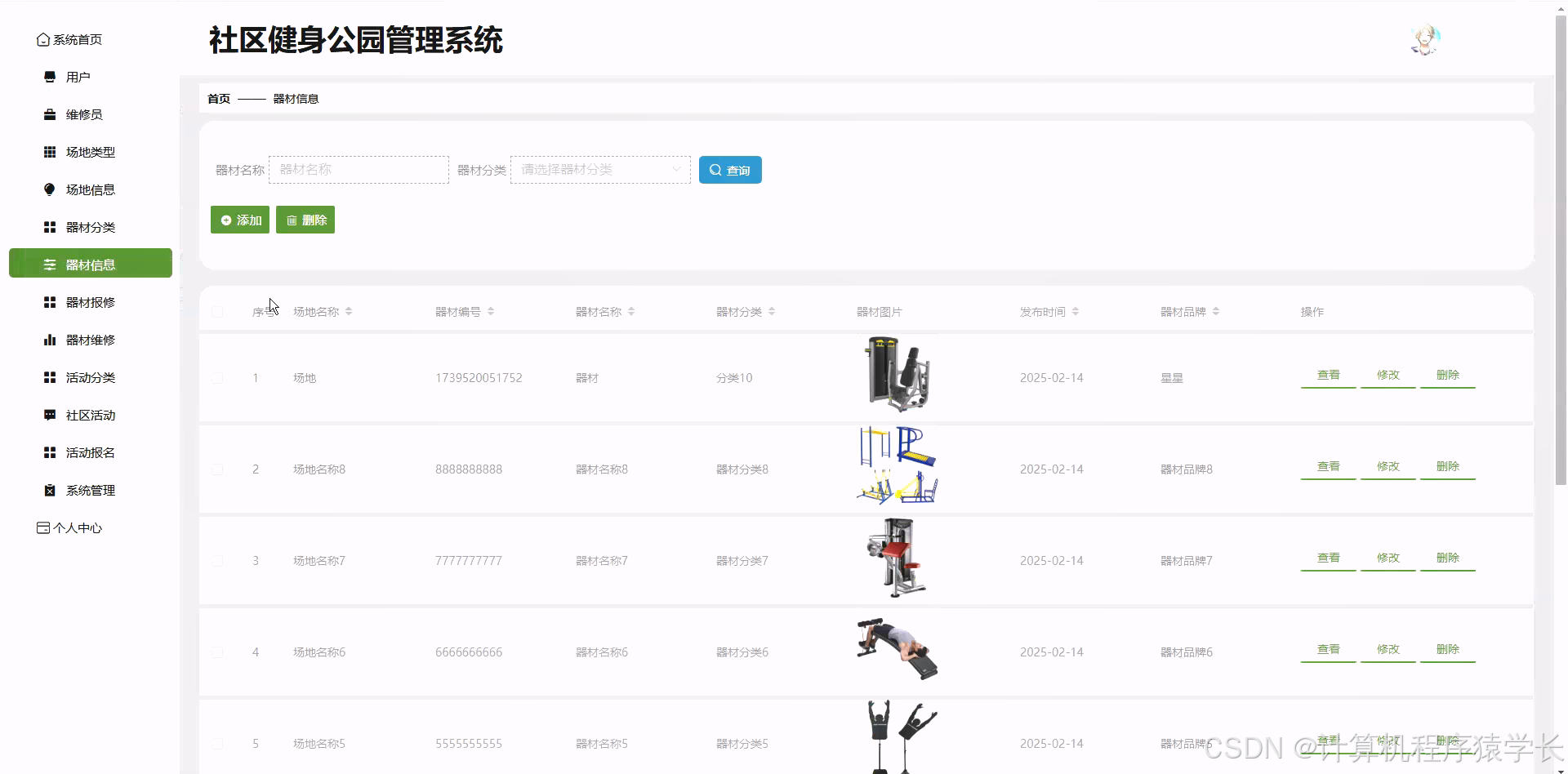1568x774 pixels.
Task: Open 活动报名 in the sidebar menu
Action: pyautogui.click(x=90, y=452)
